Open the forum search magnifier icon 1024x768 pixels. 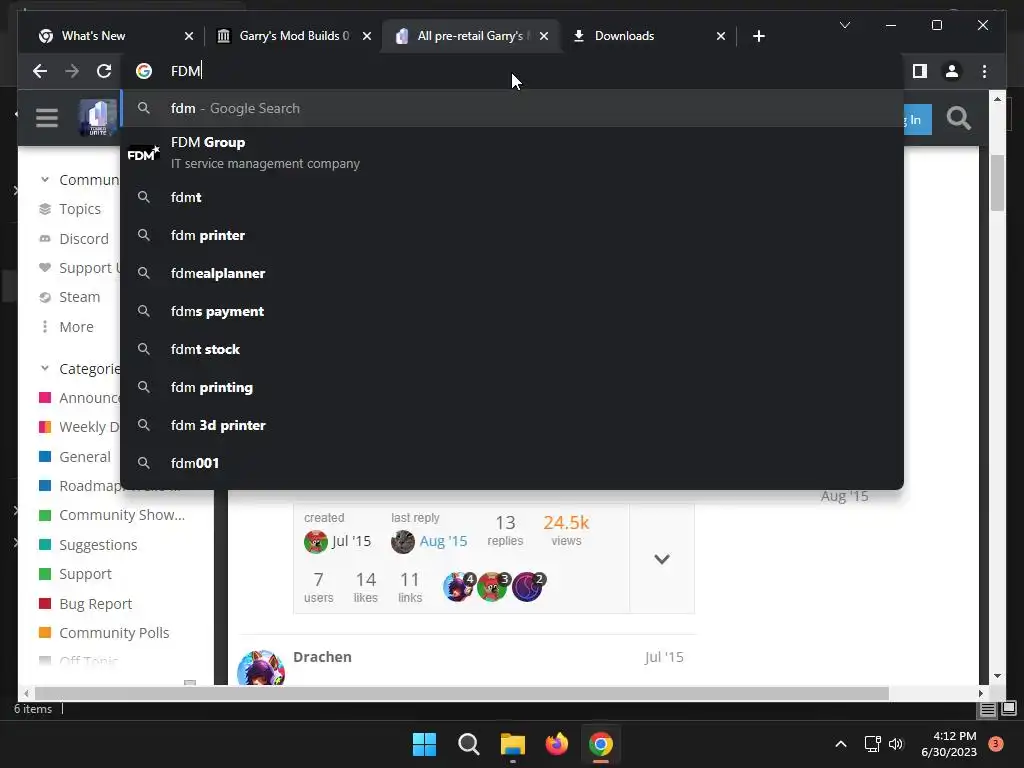click(958, 118)
